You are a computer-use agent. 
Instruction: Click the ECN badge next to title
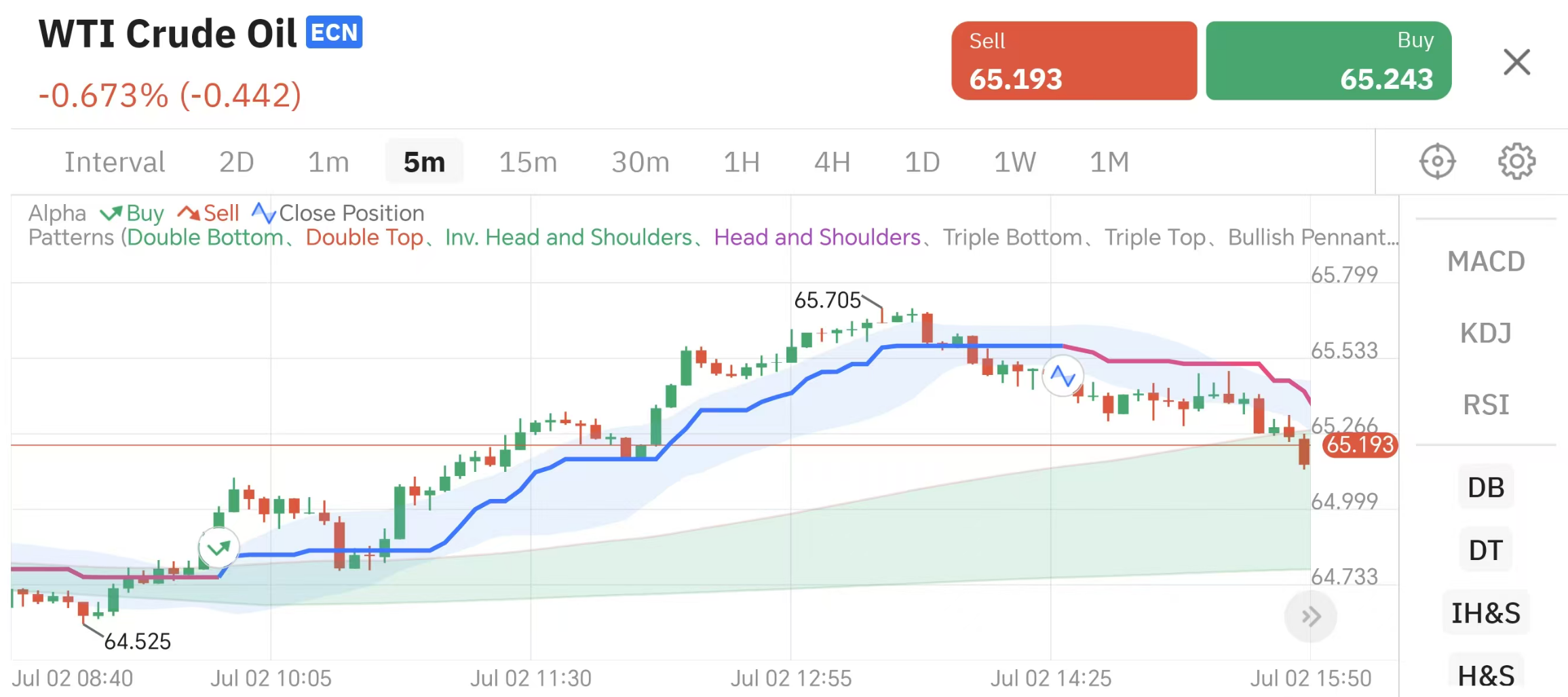tap(334, 33)
